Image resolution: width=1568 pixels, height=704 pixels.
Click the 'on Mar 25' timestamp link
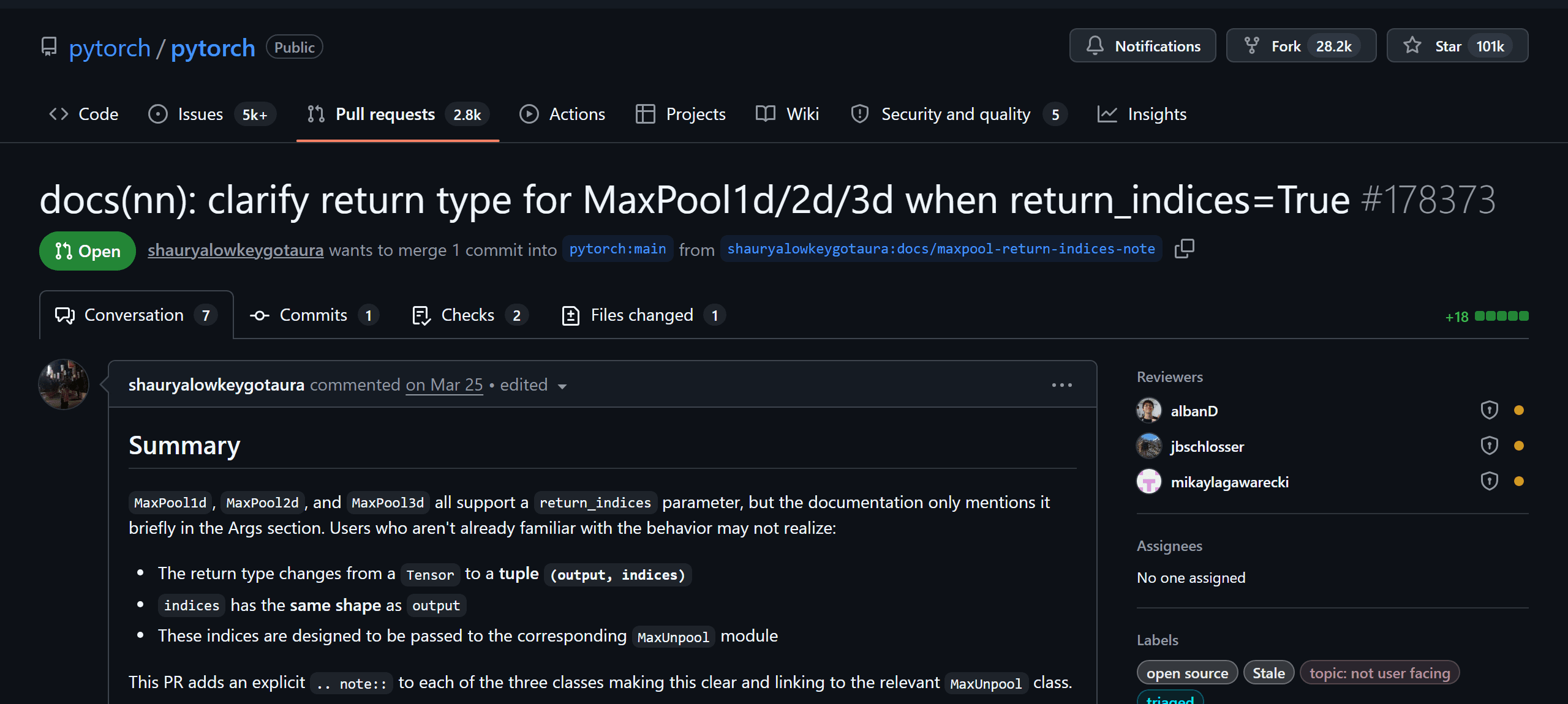coord(444,385)
